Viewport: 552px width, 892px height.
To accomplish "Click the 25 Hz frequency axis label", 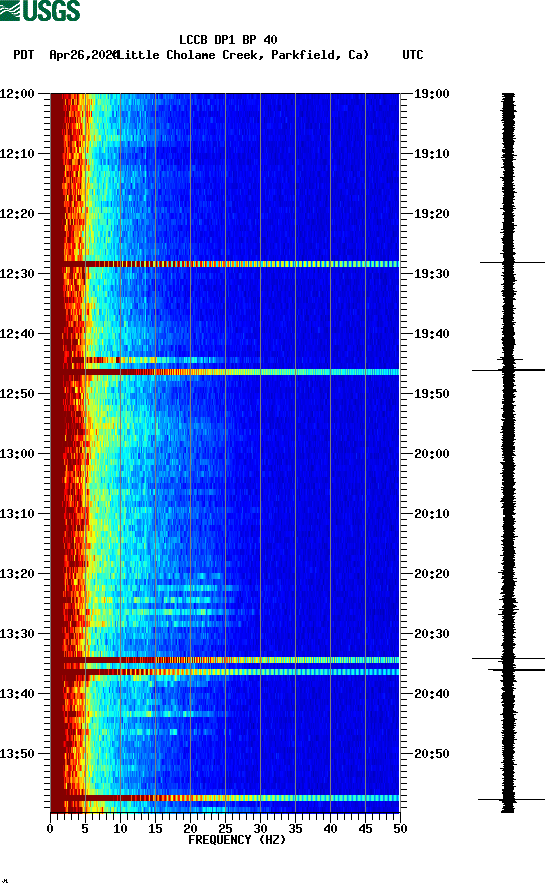I will pos(225,829).
